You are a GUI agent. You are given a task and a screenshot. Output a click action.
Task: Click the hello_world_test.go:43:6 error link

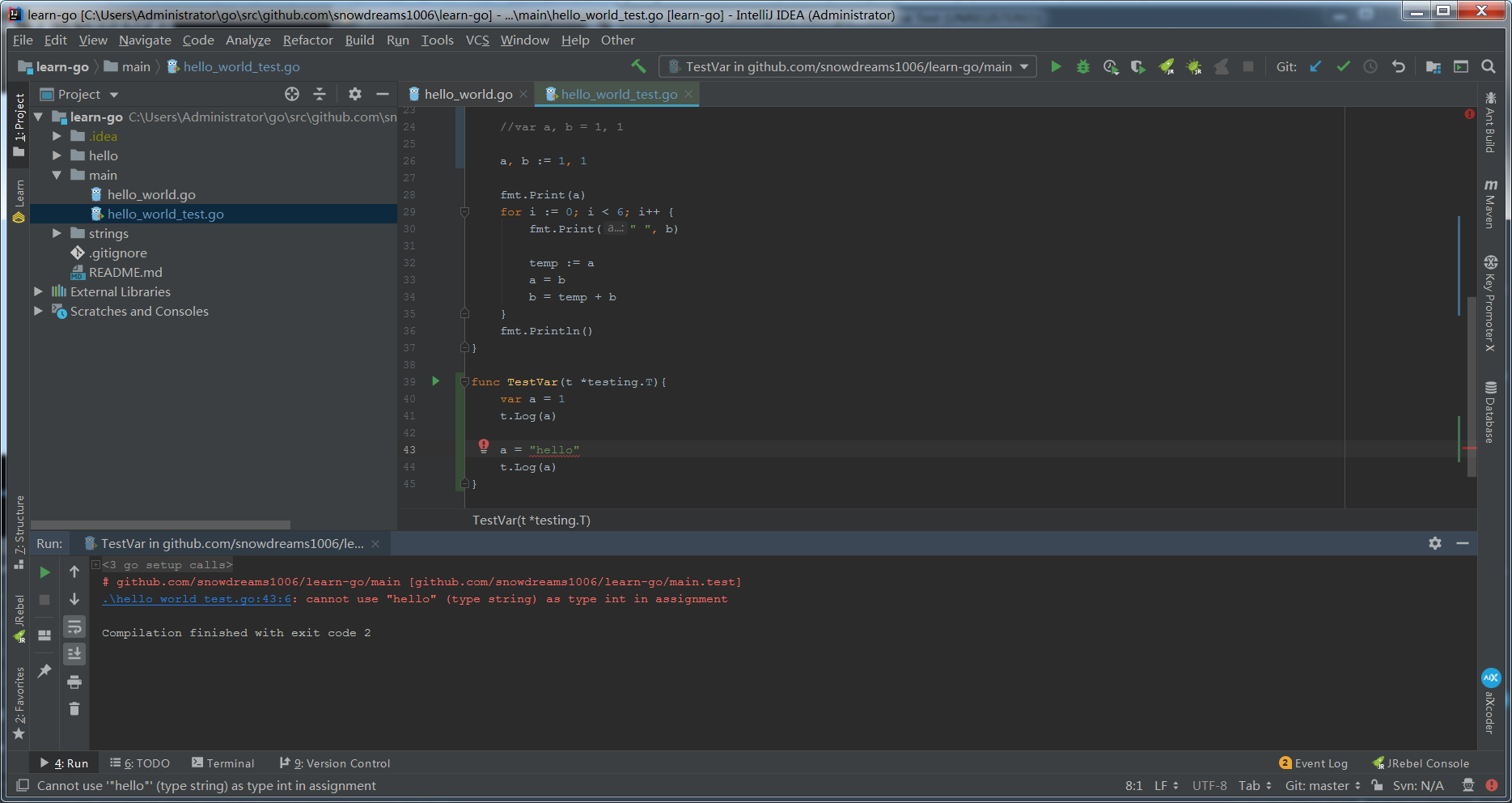(x=197, y=599)
